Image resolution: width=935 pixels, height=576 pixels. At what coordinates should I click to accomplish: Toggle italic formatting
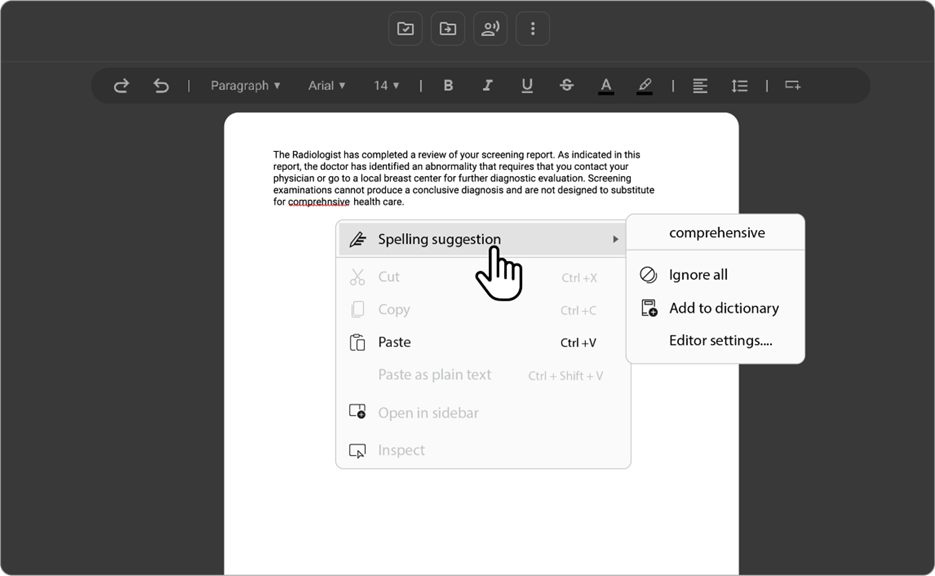488,86
